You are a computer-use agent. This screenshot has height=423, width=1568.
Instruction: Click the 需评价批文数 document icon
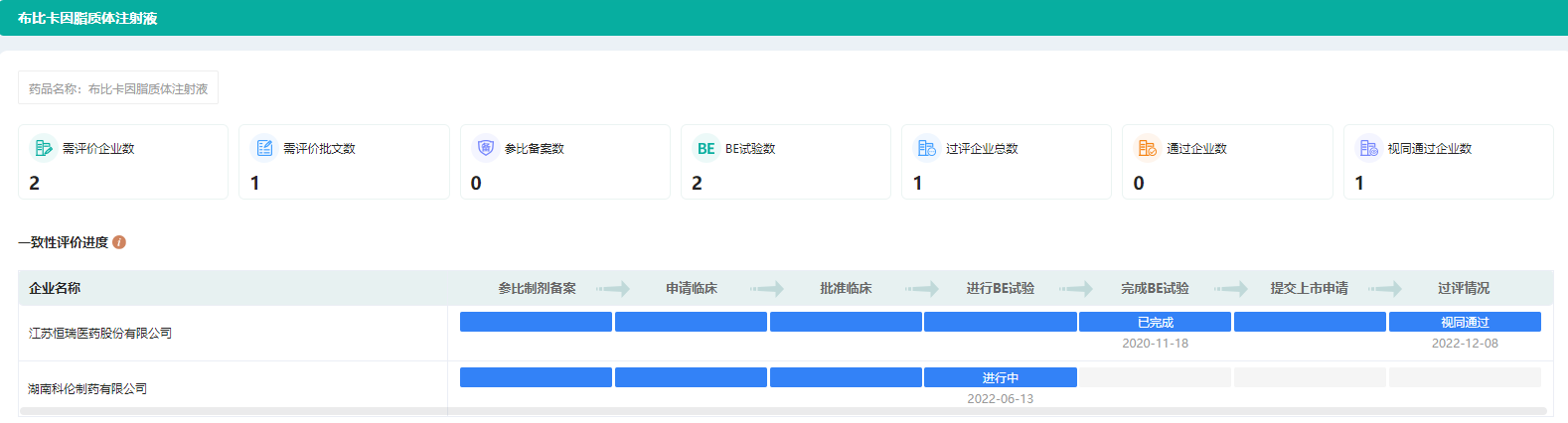tap(264, 148)
